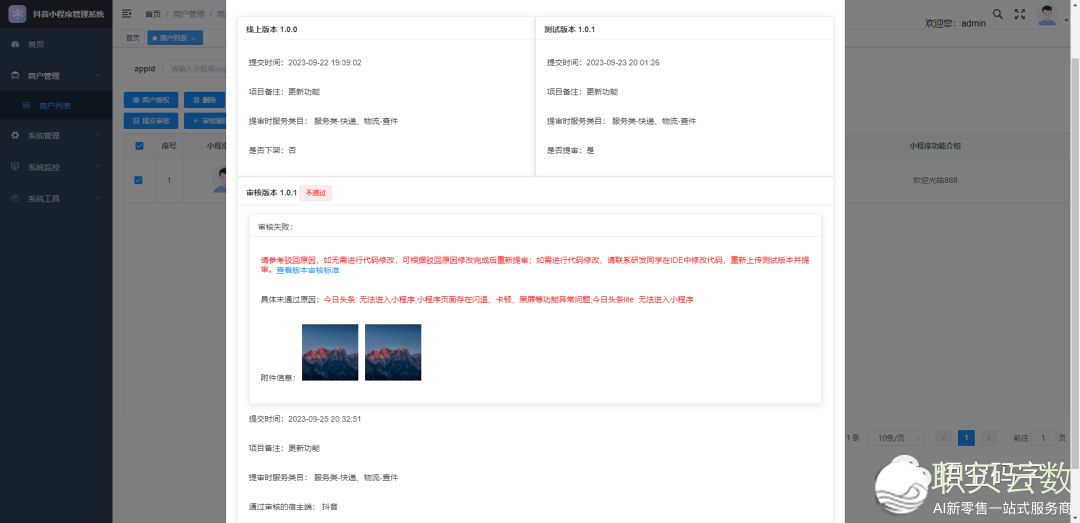The image size is (1080, 523).
Task: Click the 欢迎光临888 table cell
Action: 935,181
